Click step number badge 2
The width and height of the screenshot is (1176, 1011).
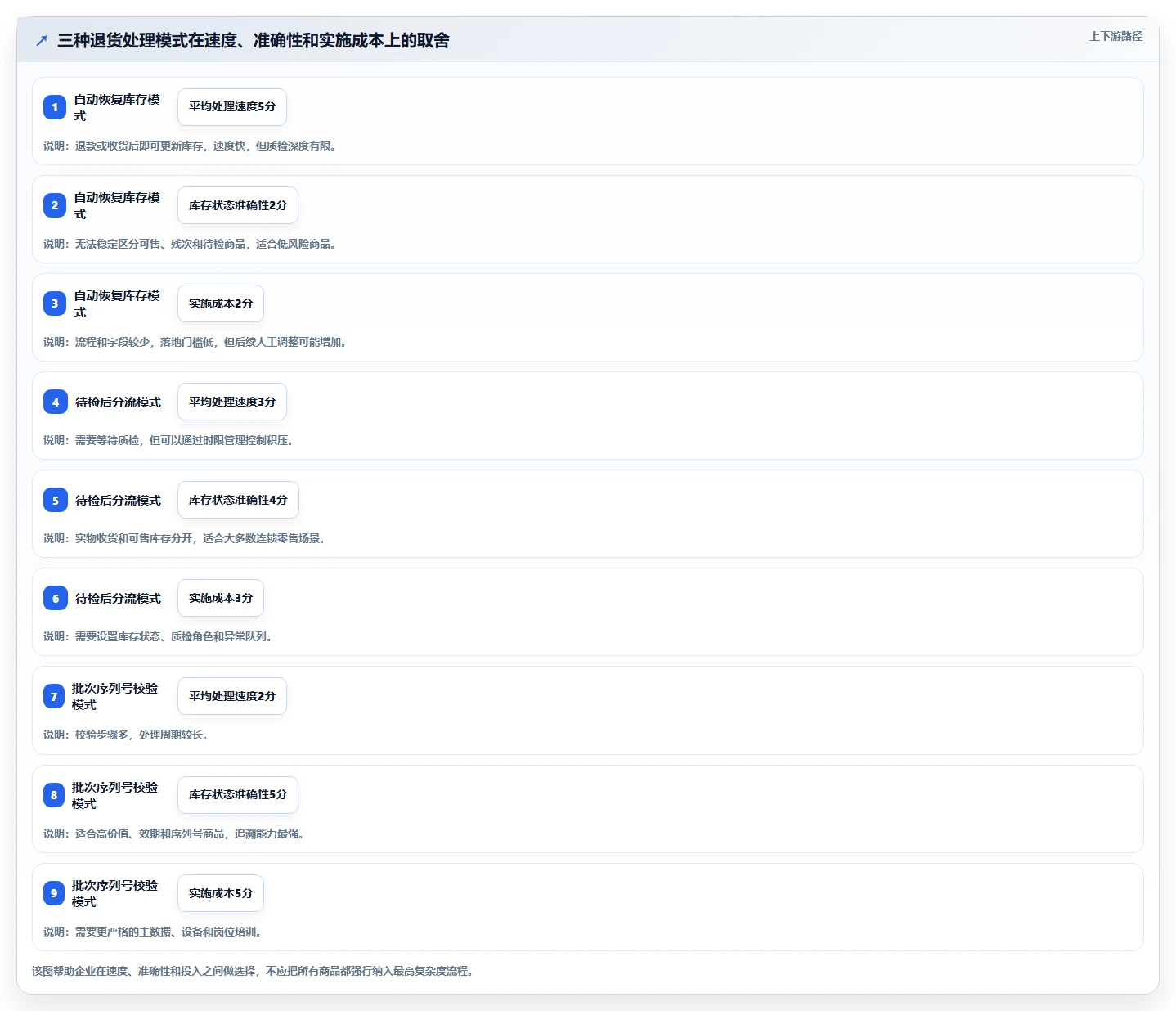click(x=55, y=205)
